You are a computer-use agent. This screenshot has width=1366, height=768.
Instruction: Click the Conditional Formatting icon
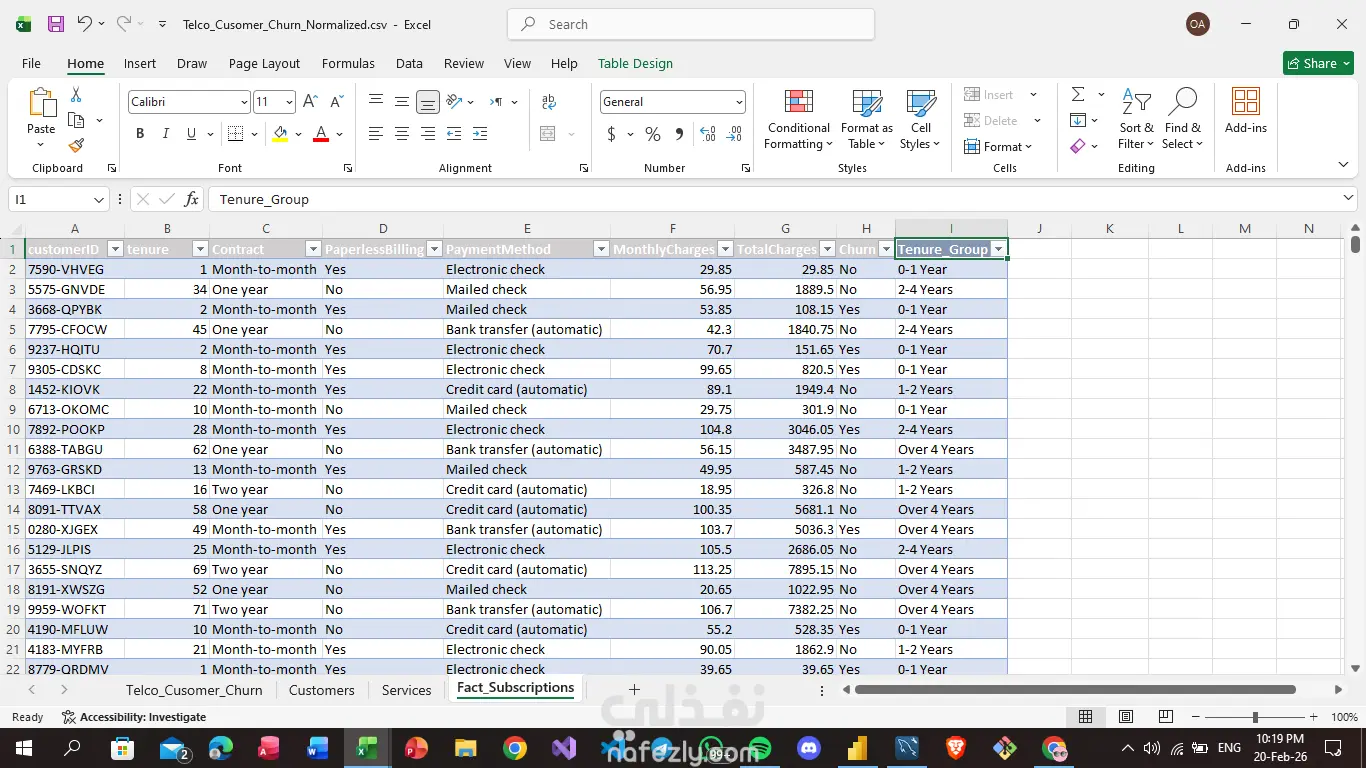pyautogui.click(x=798, y=103)
